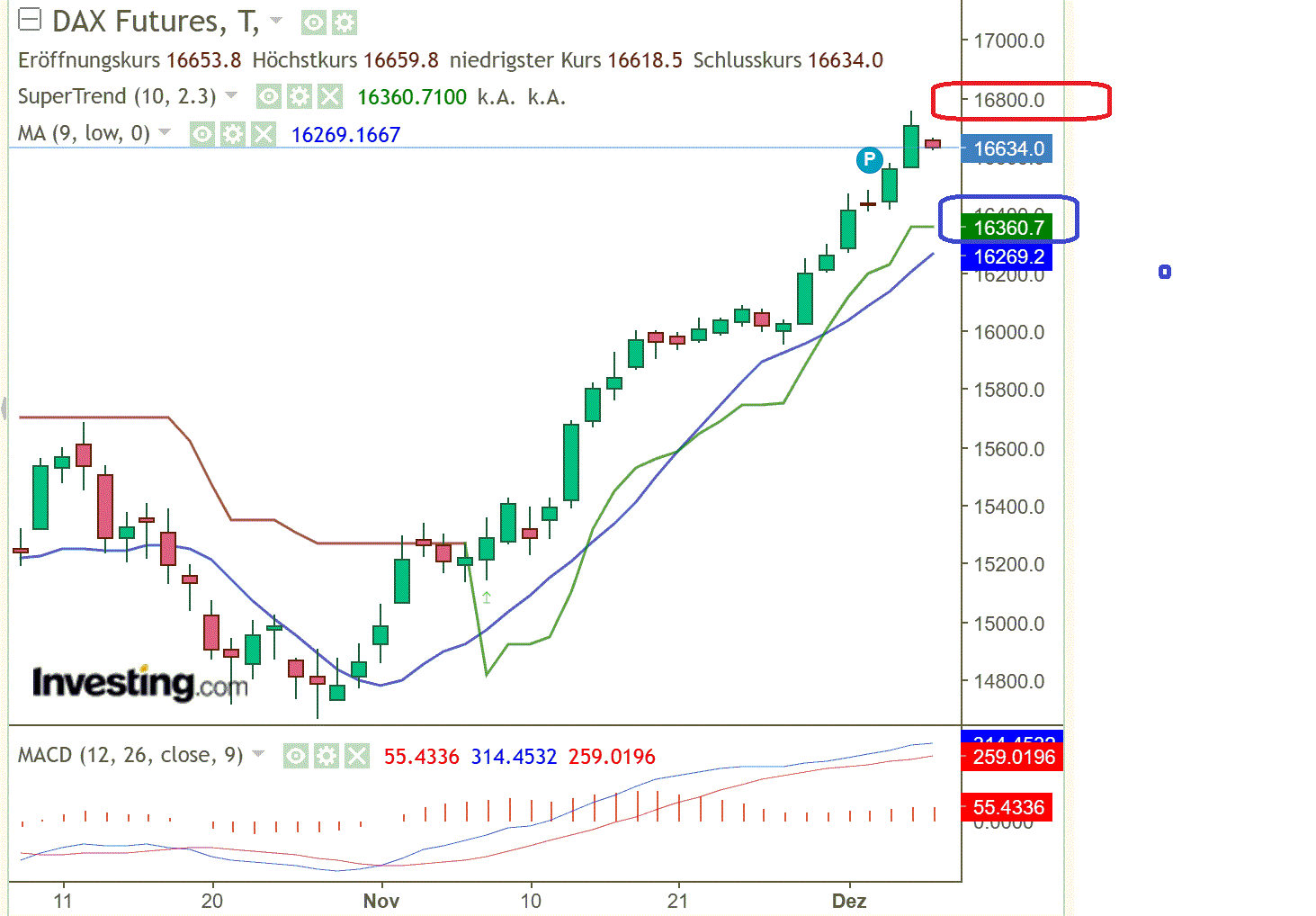Hide the SuperTrend line via its eye toggle

tap(271, 96)
